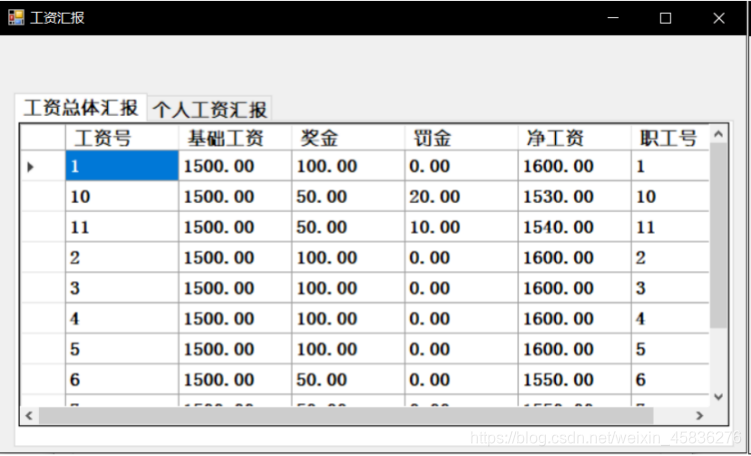The image size is (751, 456).
Task: Click the vertical scrollbar thumb
Action: coord(718,235)
